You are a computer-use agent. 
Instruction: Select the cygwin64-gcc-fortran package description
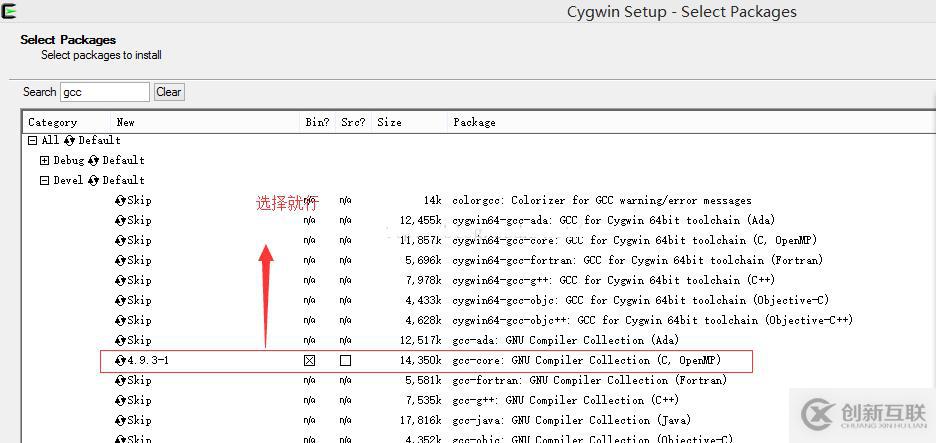tap(638, 260)
